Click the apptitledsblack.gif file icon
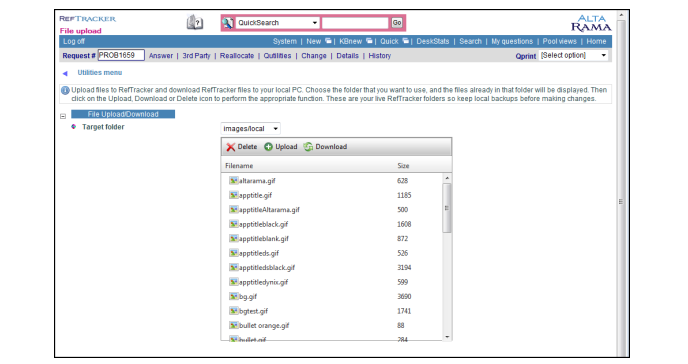This screenshot has height=364, width=688. [233, 267]
